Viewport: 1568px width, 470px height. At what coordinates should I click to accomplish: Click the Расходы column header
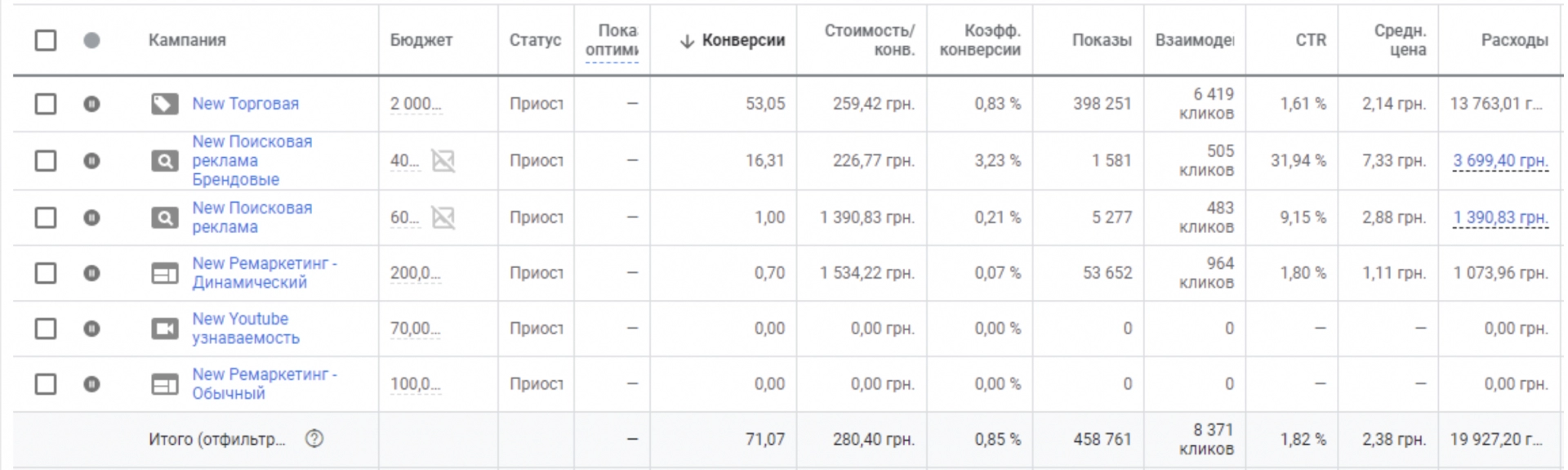click(x=1514, y=40)
